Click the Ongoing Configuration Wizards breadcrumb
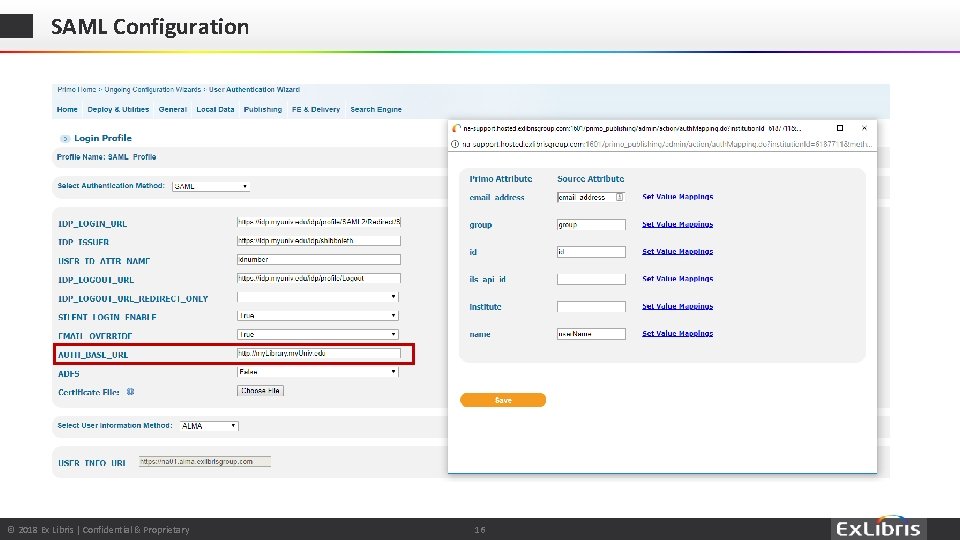Viewport: 960px width, 540px height. 153,89
